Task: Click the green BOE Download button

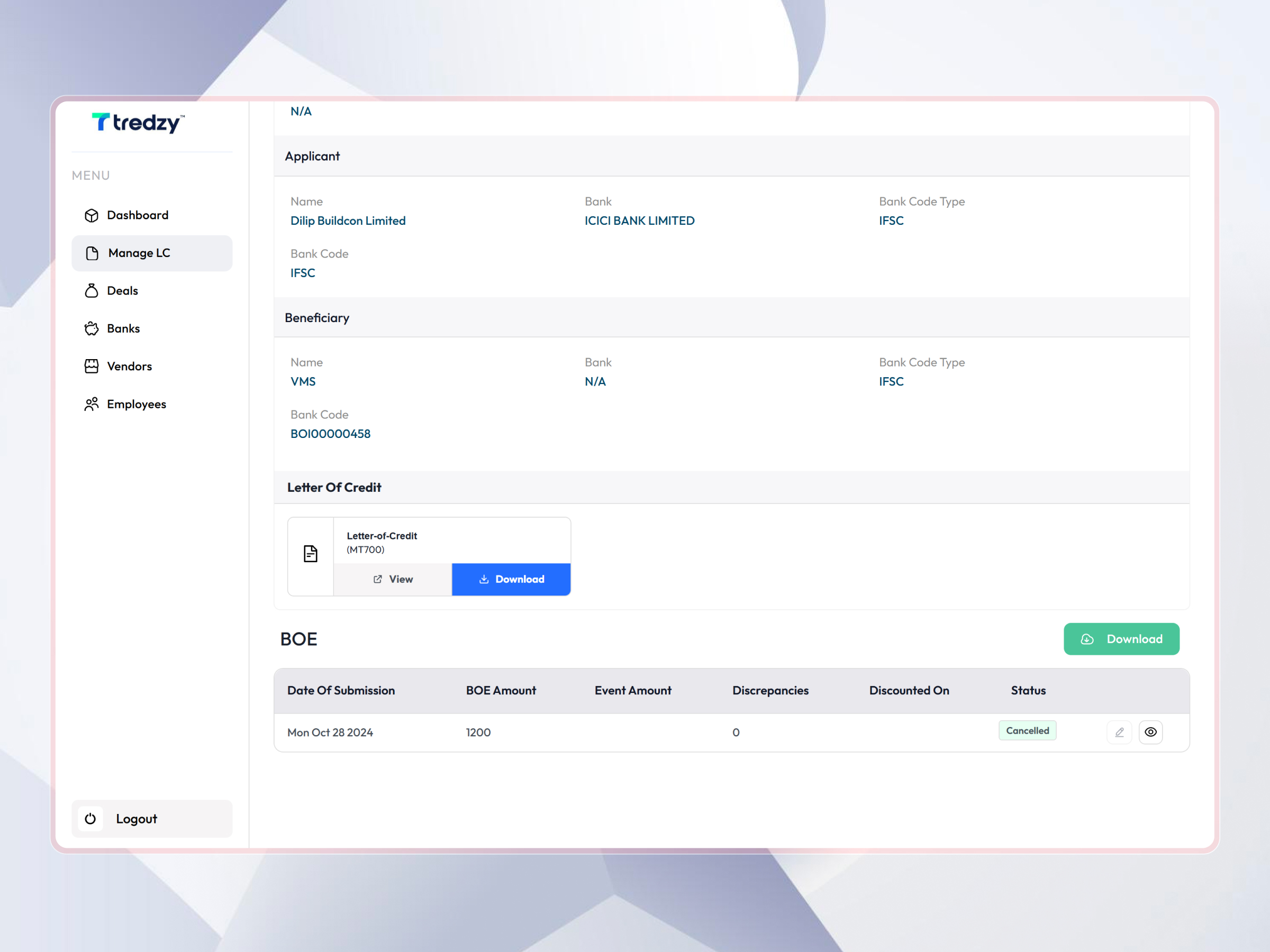Action: pos(1121,639)
